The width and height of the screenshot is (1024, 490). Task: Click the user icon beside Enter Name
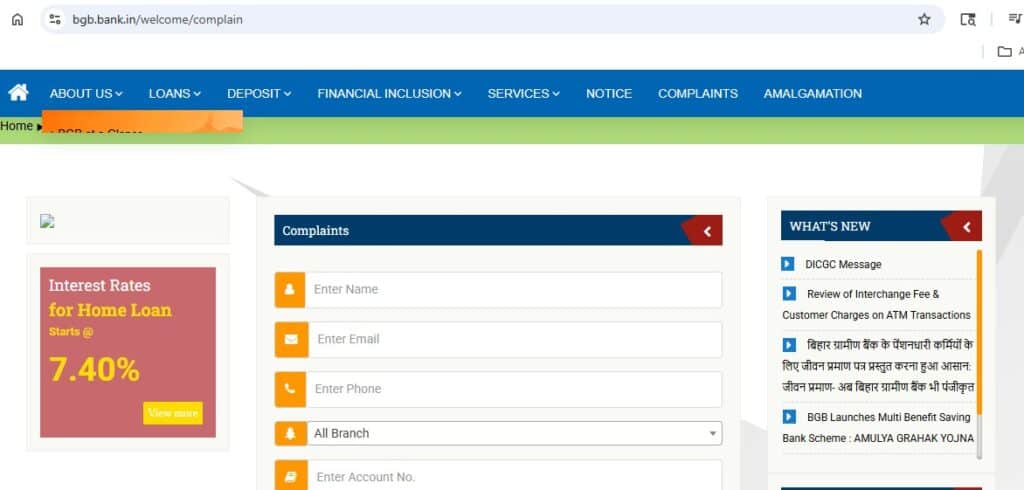tap(290, 289)
